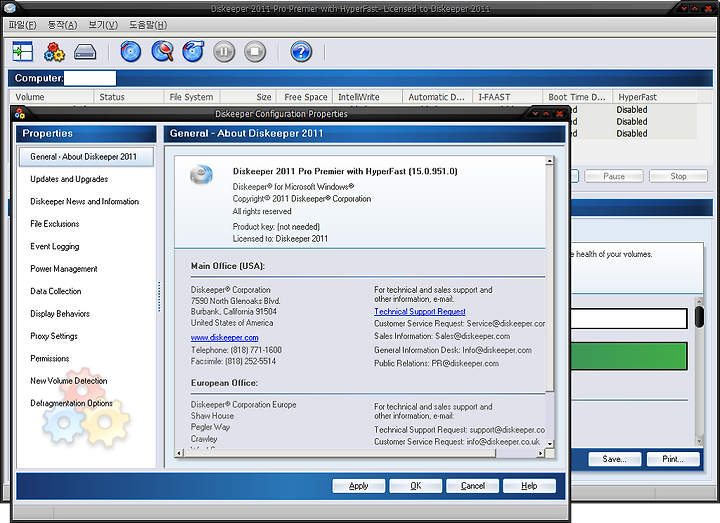Open the 도움말(H) menu

(x=148, y=25)
